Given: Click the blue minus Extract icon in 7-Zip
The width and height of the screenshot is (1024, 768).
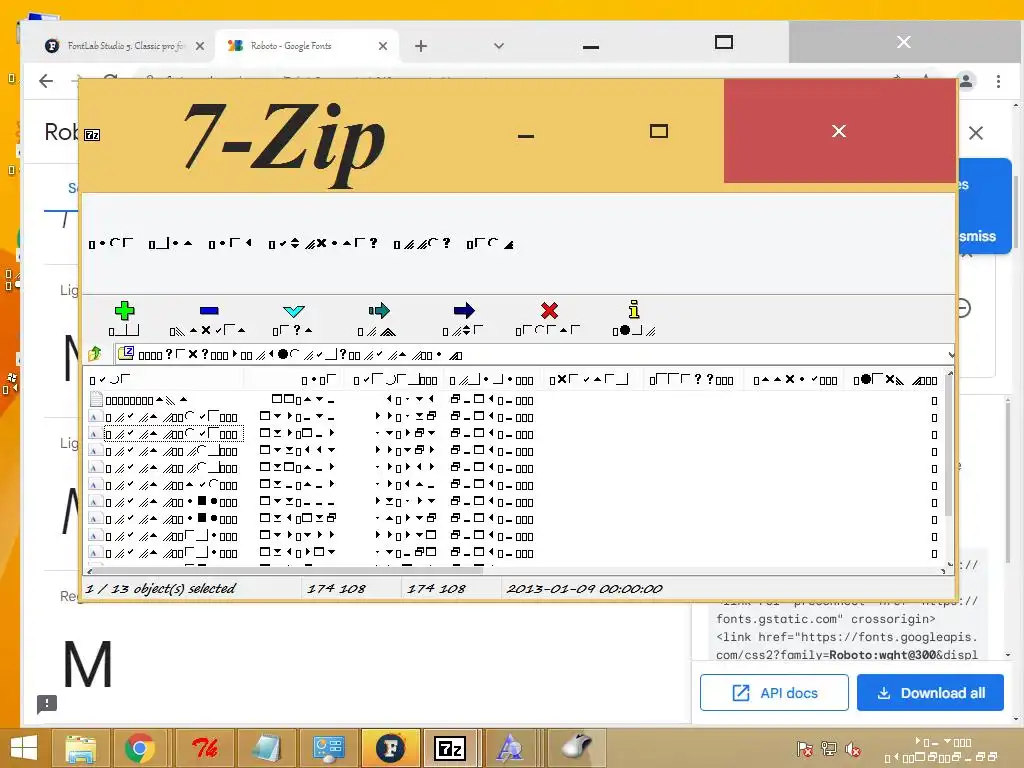Looking at the screenshot, I should pos(209,311).
